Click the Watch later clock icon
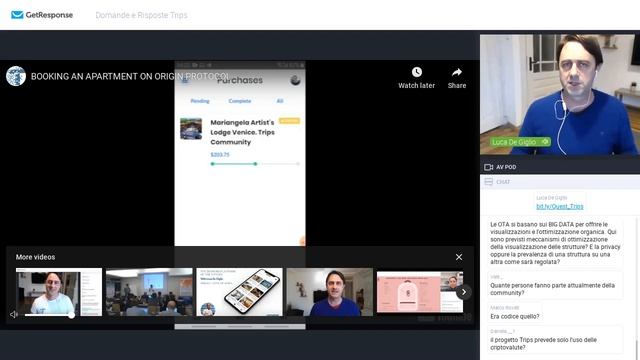The width and height of the screenshot is (640, 360). click(416, 72)
